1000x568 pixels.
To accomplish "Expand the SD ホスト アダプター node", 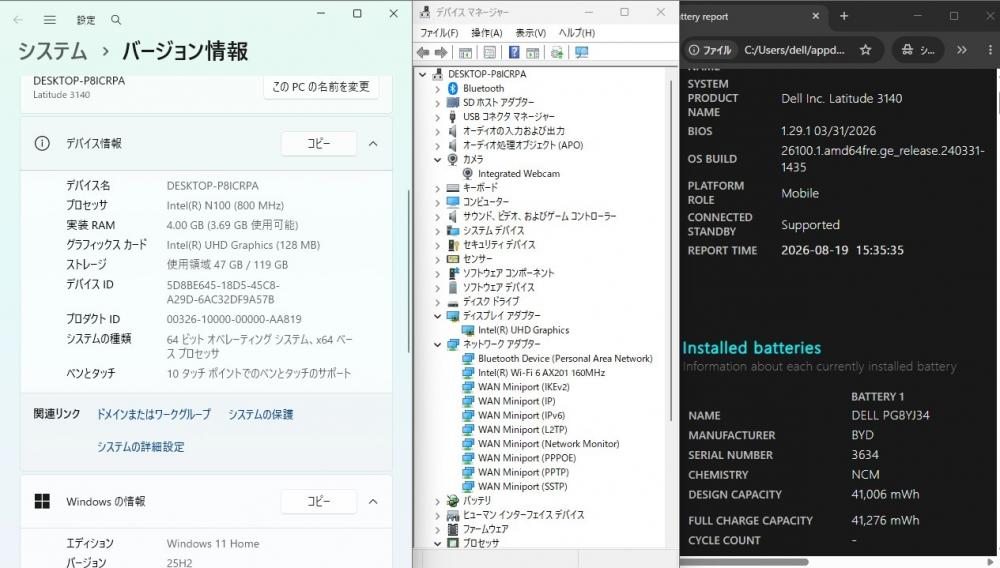I will coord(438,103).
